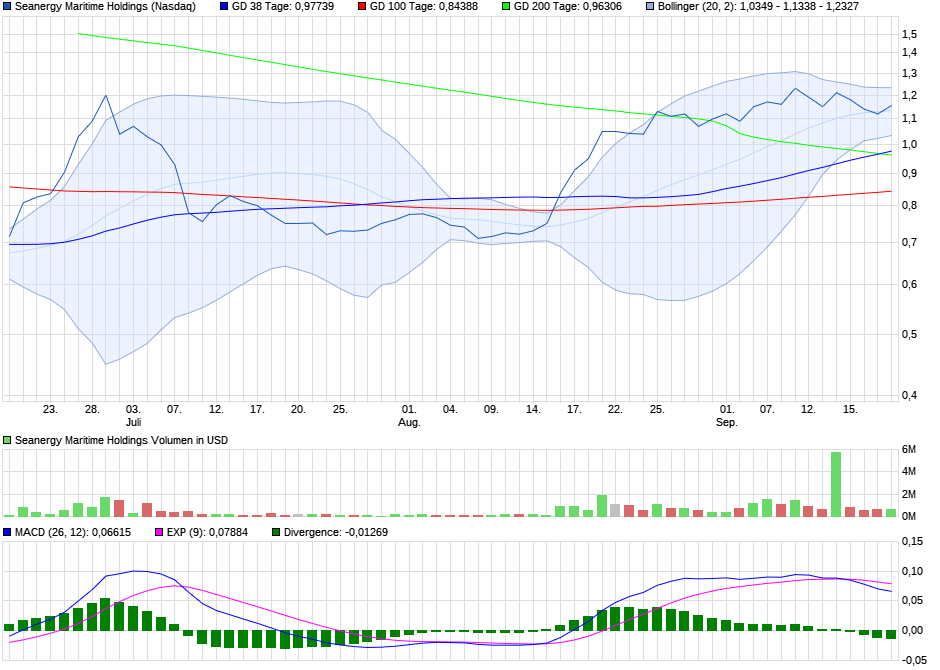Click the Juli label on the time axis
Viewport: 940px width, 670px height.
(132, 421)
